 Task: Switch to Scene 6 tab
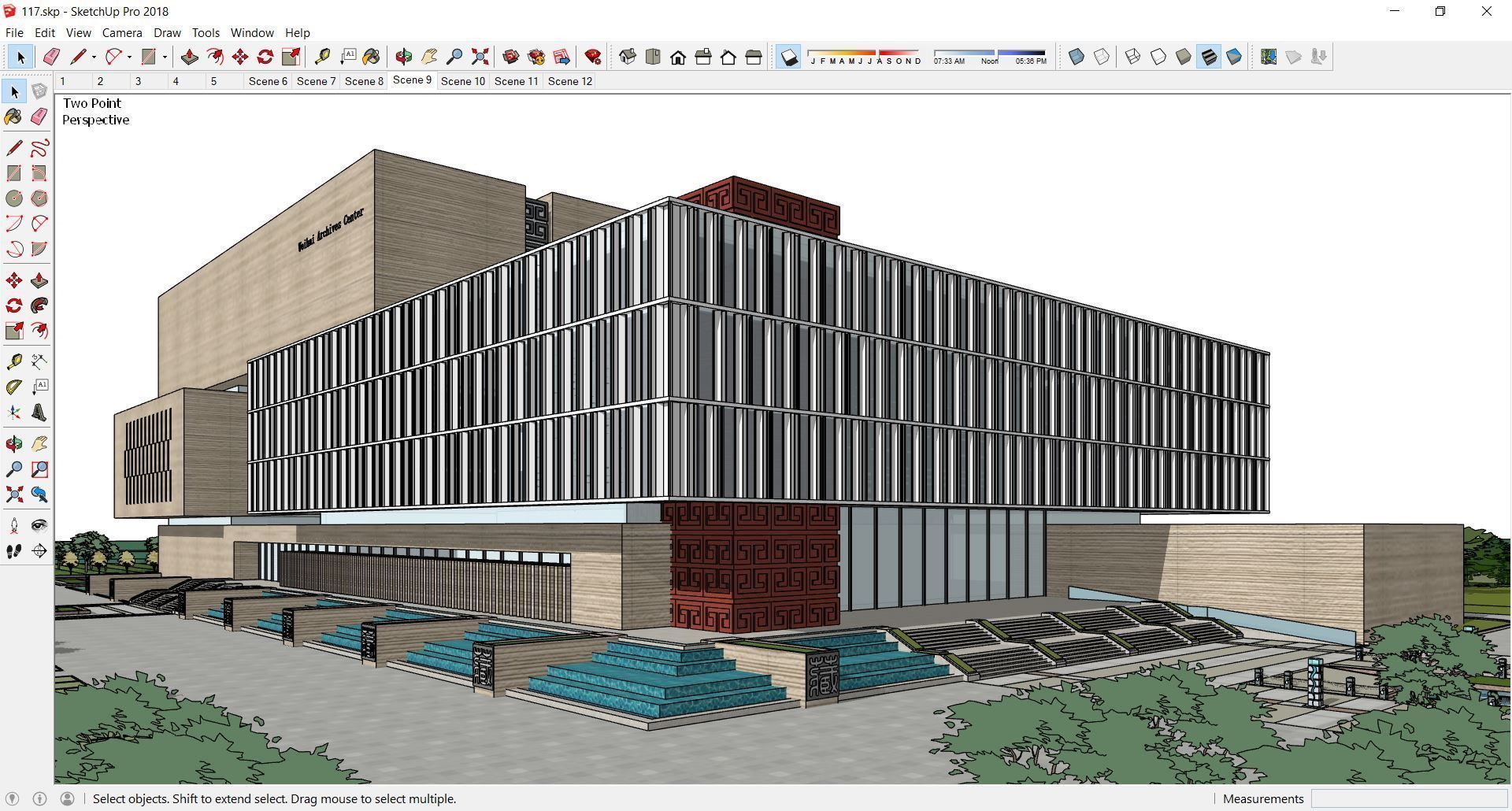[268, 81]
